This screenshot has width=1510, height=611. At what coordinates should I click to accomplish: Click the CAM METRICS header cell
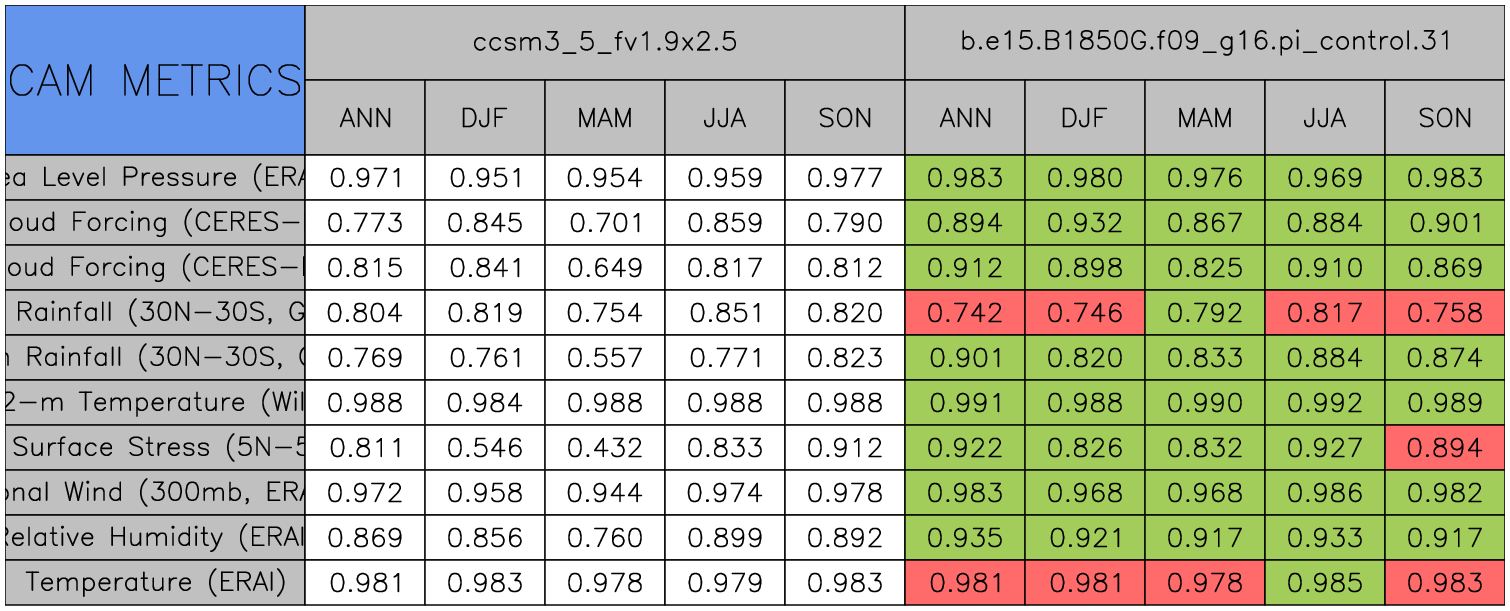[x=155, y=80]
